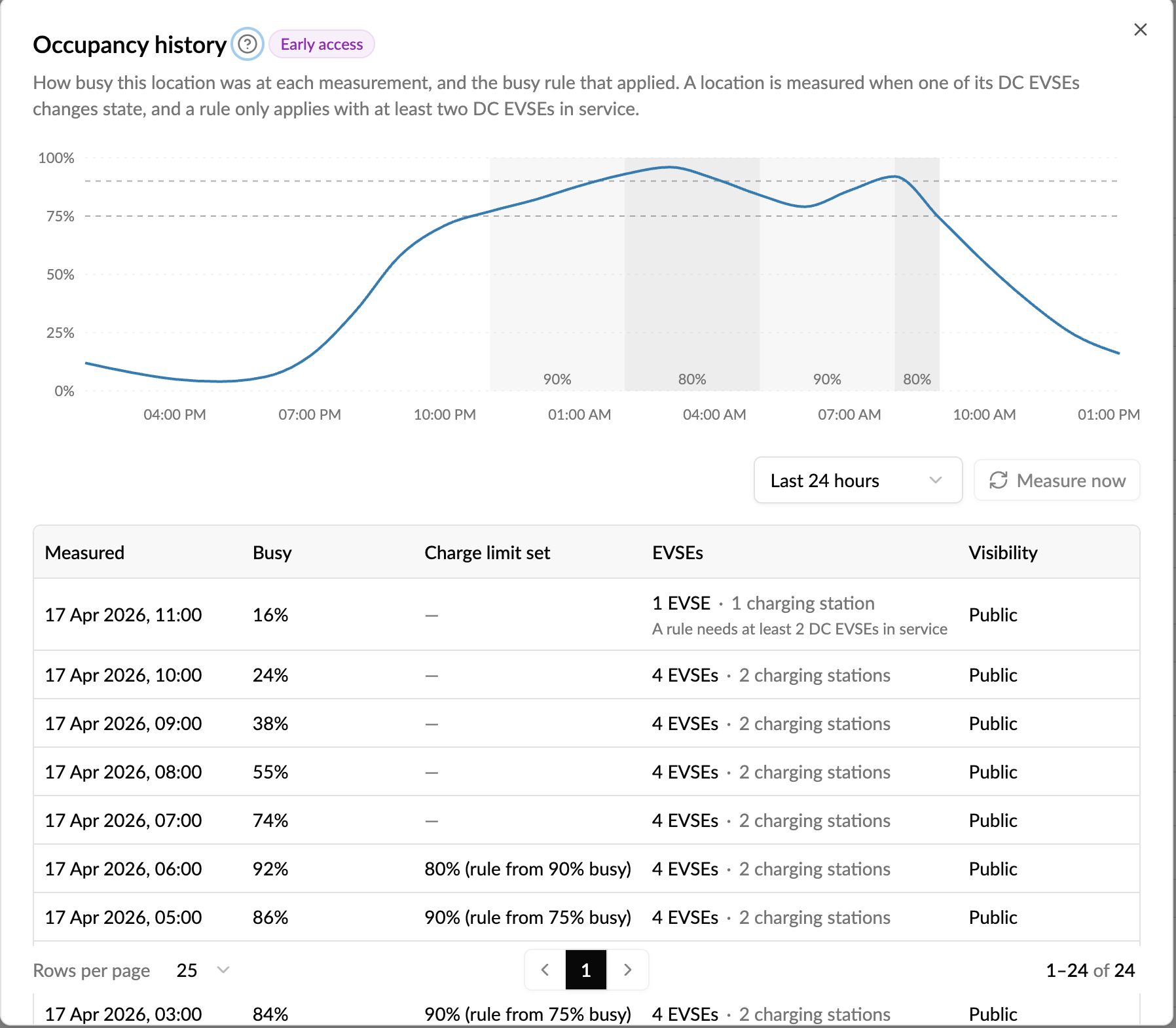Click the 100% y-axis label
1176x1028 pixels.
56,158
